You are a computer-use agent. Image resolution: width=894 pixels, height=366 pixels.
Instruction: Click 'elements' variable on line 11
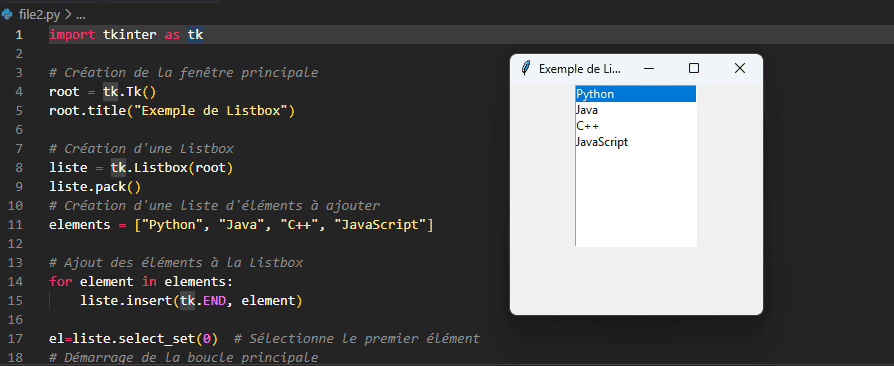pyautogui.click(x=80, y=225)
